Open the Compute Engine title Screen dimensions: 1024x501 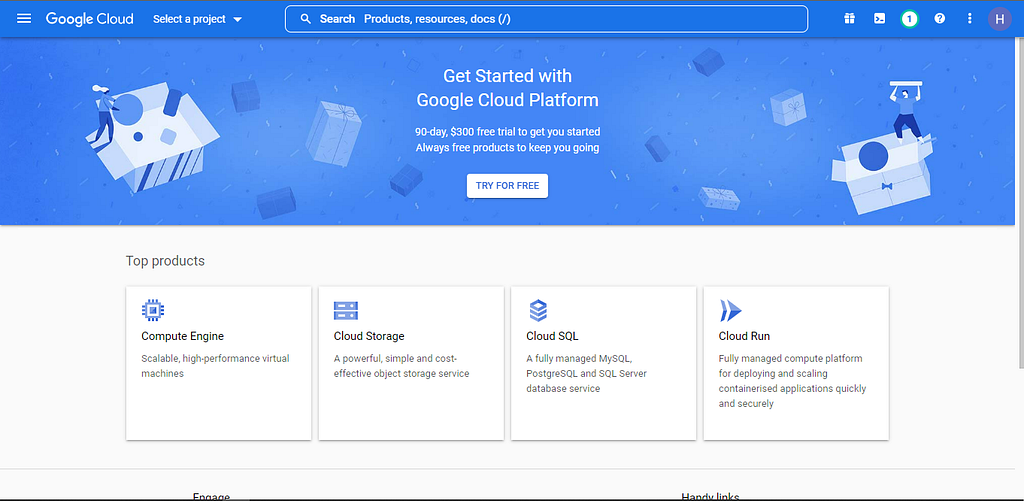click(182, 336)
